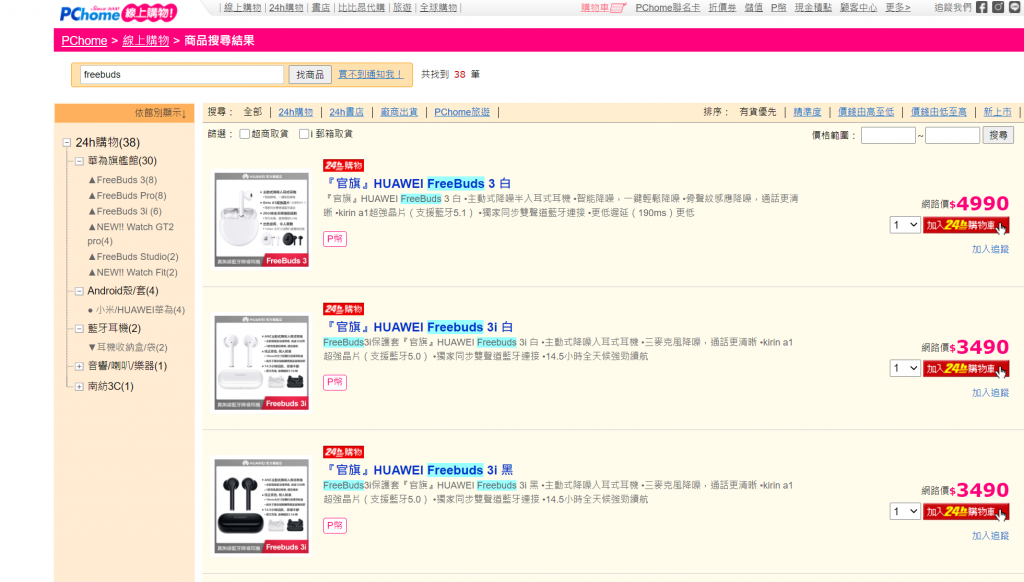This screenshot has width=1024, height=582.
Task: Click 24h購物 badge above Freebuds 3i 白
Action: 344,309
